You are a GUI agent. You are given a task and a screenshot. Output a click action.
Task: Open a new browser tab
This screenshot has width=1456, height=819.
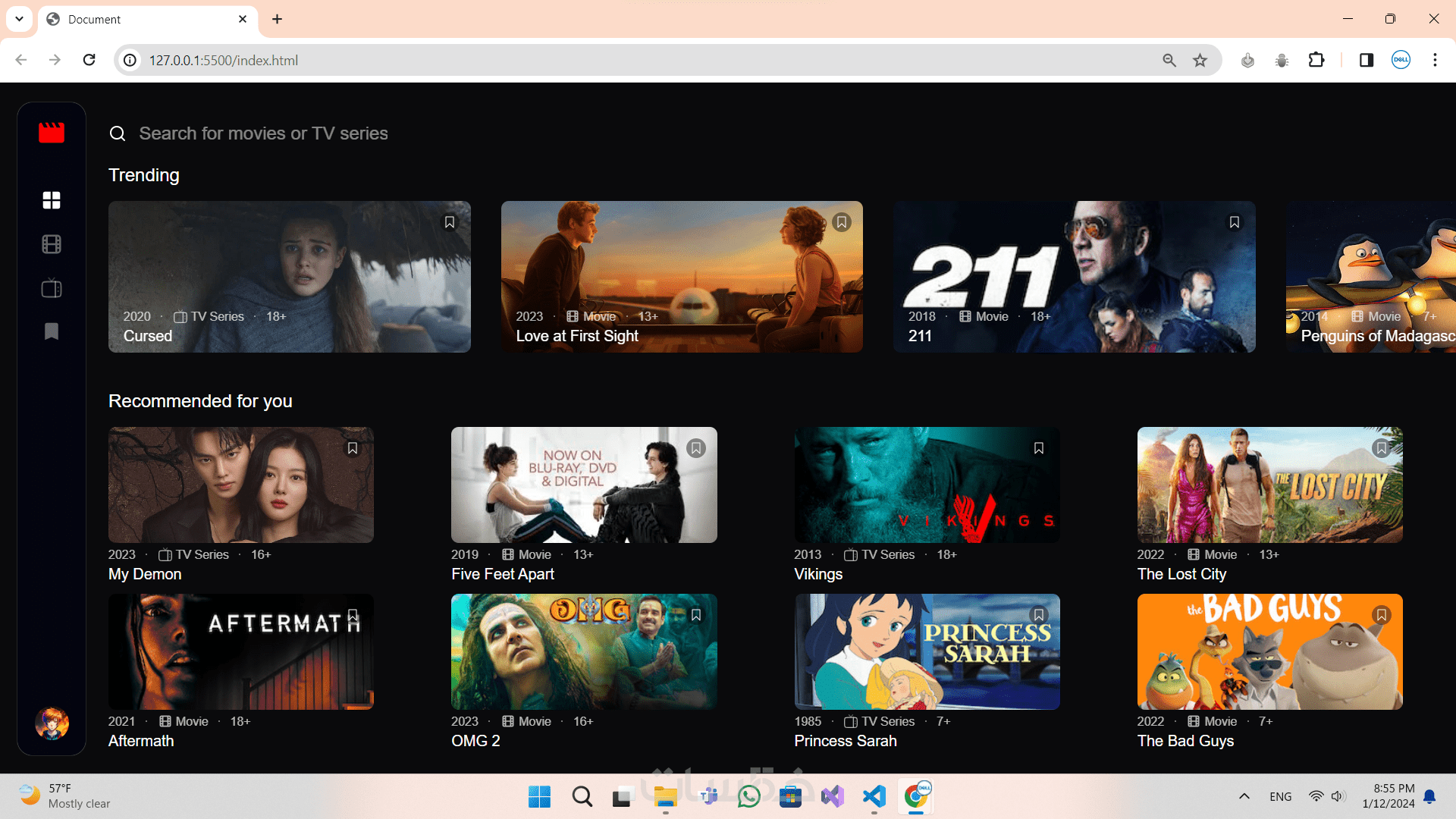(278, 19)
